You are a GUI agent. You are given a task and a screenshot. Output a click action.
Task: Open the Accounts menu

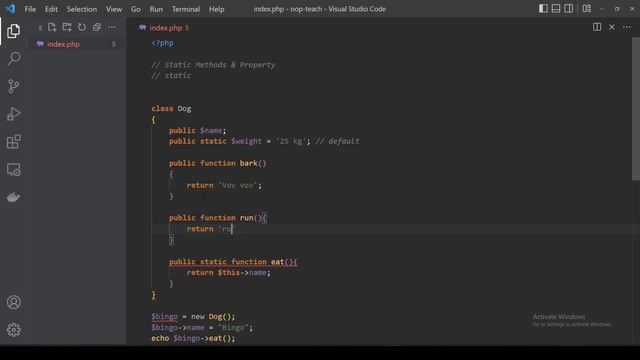[x=13, y=302]
